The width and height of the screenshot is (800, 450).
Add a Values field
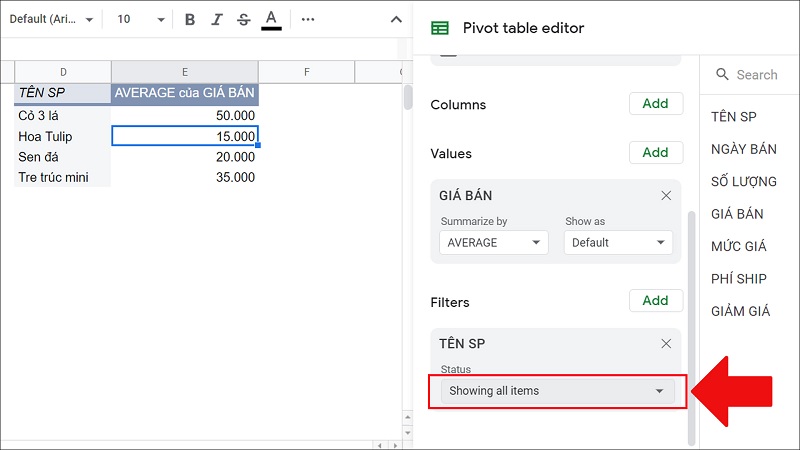(656, 153)
